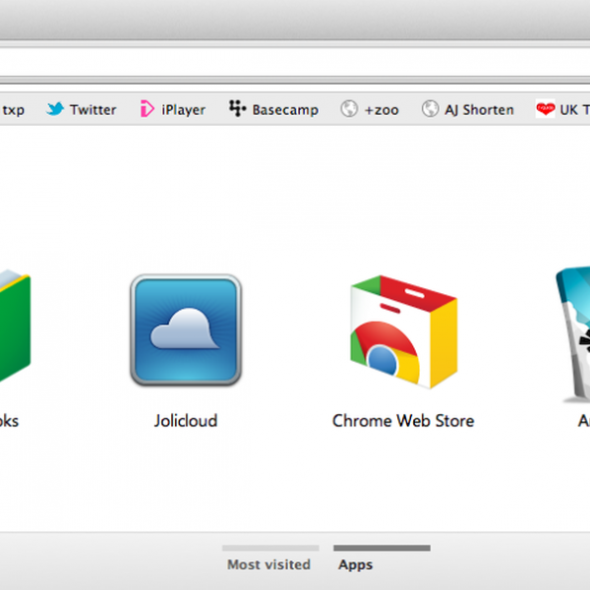The width and height of the screenshot is (590, 590).
Task: Select the Apps tab
Action: (382, 558)
